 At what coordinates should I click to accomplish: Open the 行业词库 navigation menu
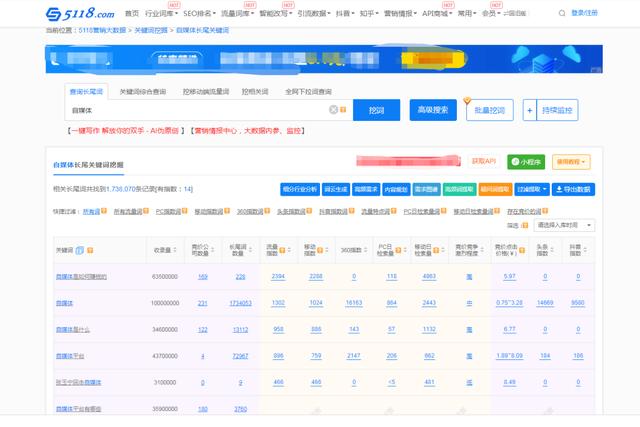point(160,14)
